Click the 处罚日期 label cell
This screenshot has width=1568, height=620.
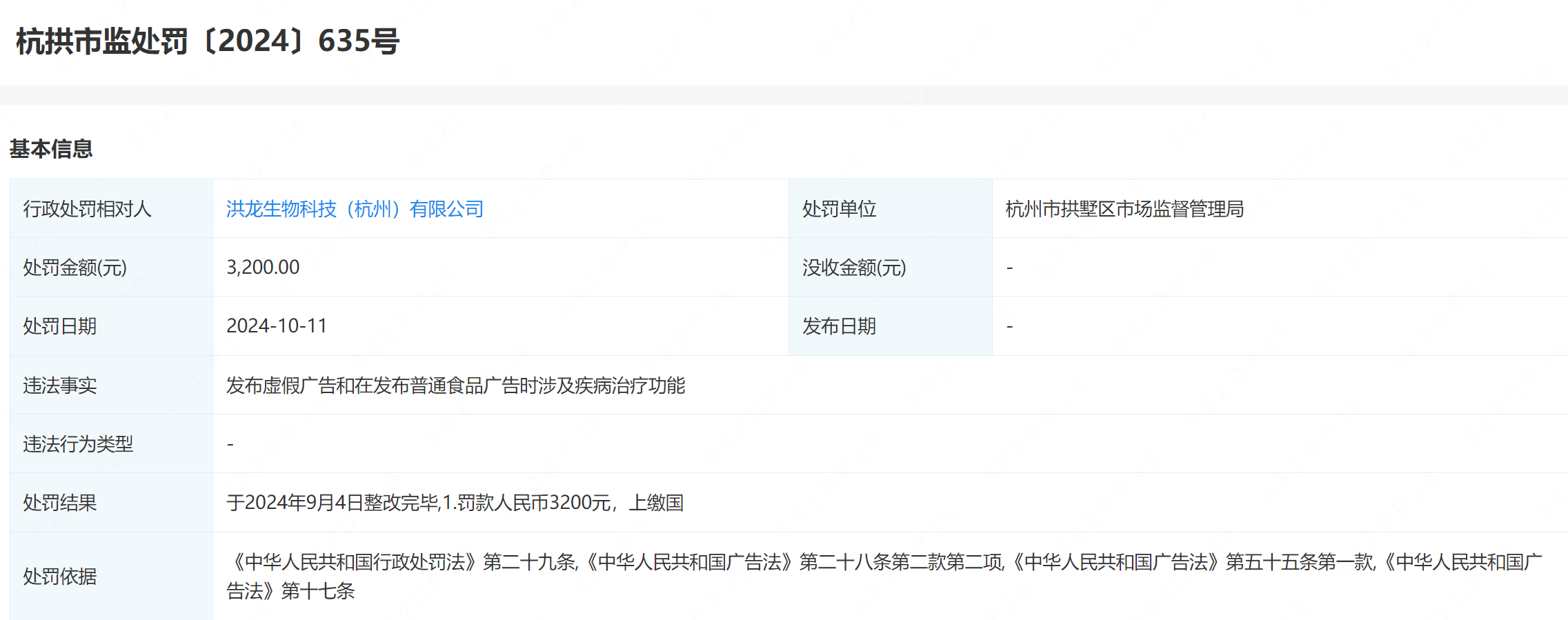point(59,326)
